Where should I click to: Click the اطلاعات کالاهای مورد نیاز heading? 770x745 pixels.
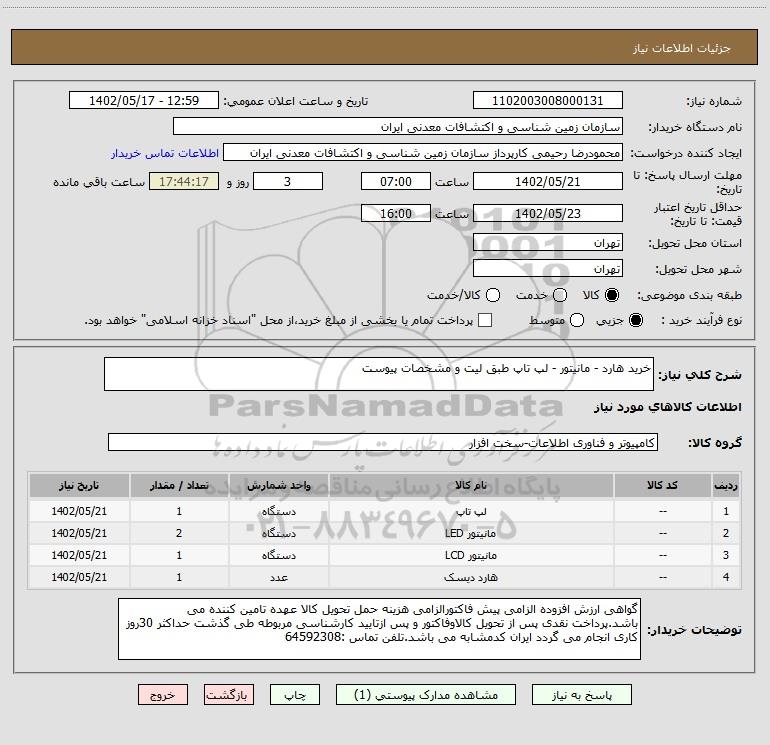(668, 407)
